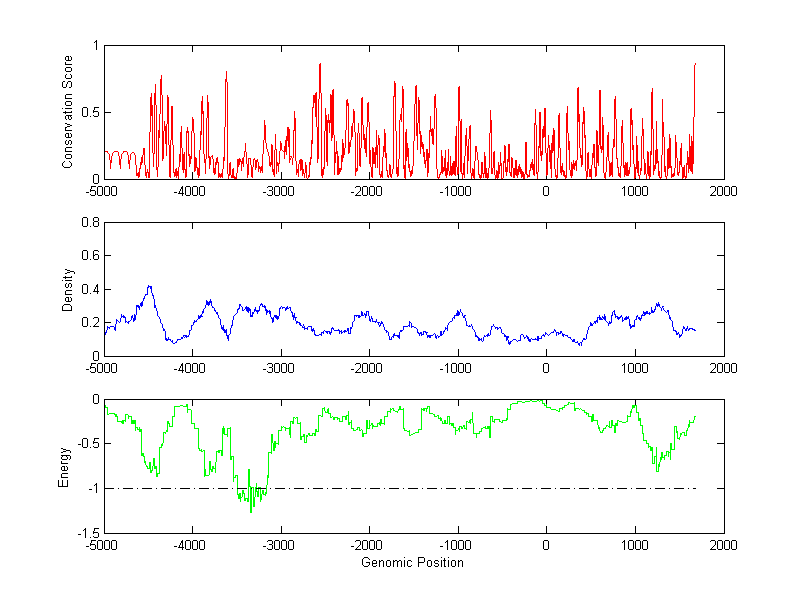Image resolution: width=800 pixels, height=599 pixels.
Task: Select y-tick "0.8" on Density plot
Action: point(90,222)
